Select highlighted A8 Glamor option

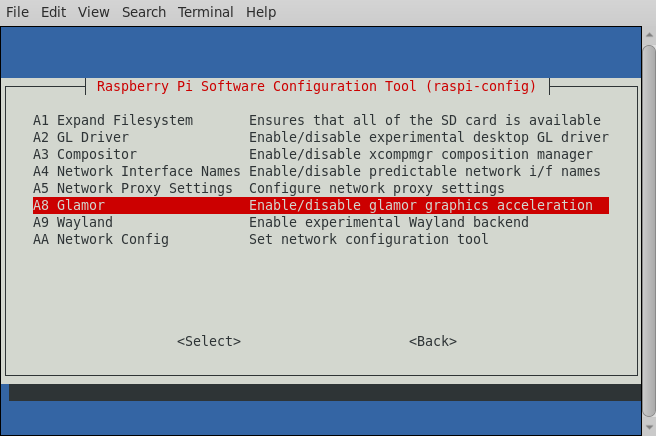coord(321,205)
